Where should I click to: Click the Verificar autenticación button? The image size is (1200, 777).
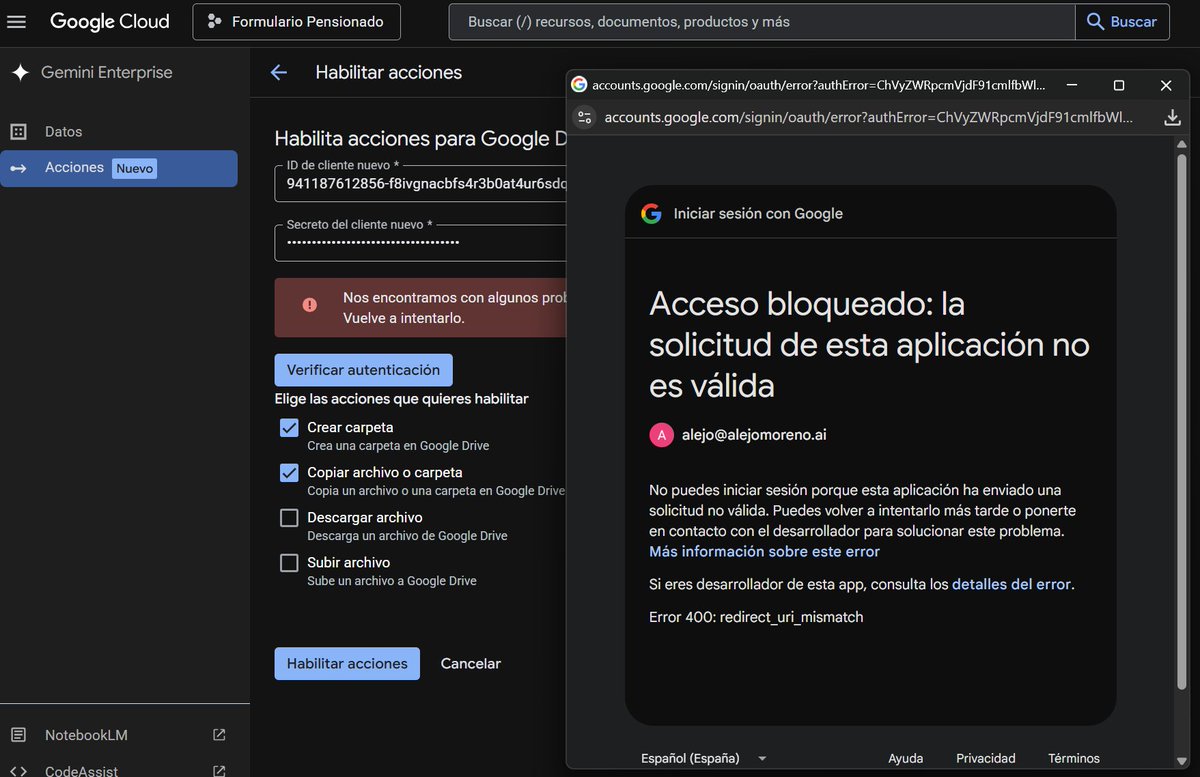click(363, 370)
